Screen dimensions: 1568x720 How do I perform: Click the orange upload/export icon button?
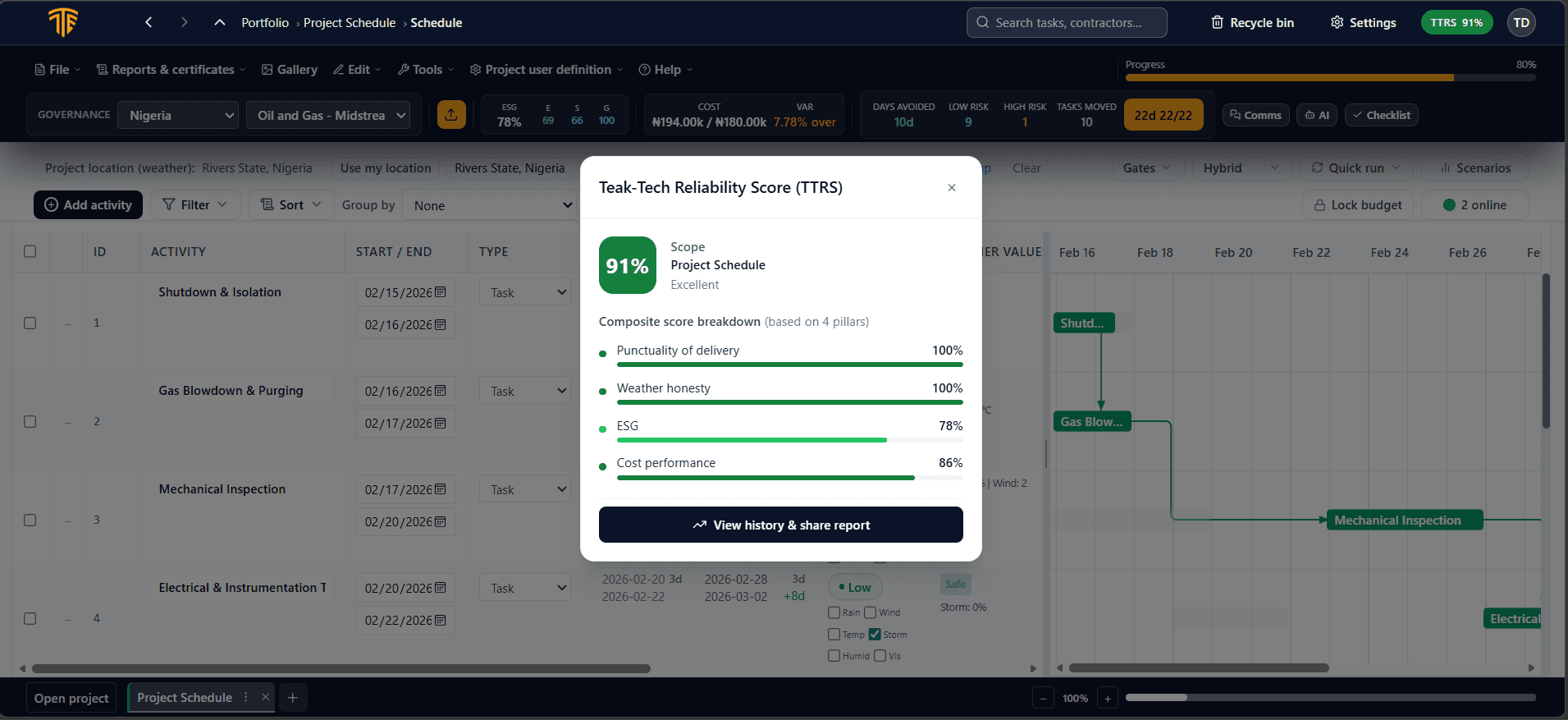(451, 115)
